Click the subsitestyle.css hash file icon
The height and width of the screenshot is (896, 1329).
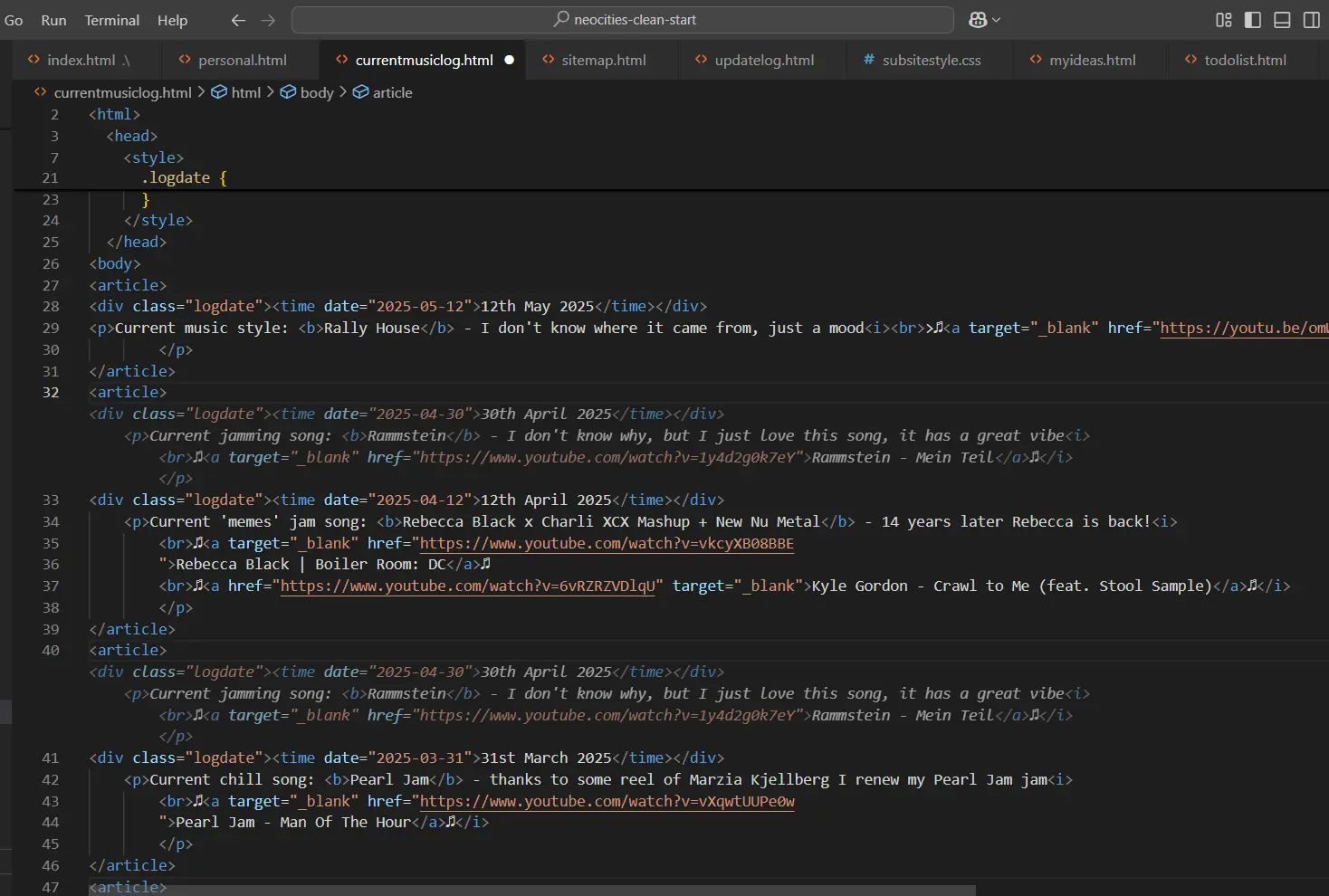868,60
